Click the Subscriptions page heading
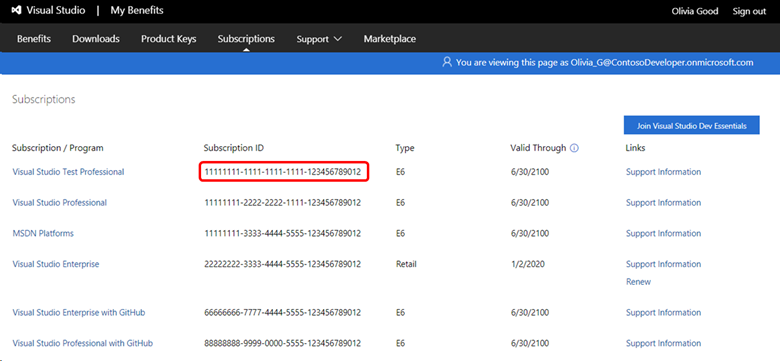This screenshot has width=780, height=361. pyautogui.click(x=44, y=99)
